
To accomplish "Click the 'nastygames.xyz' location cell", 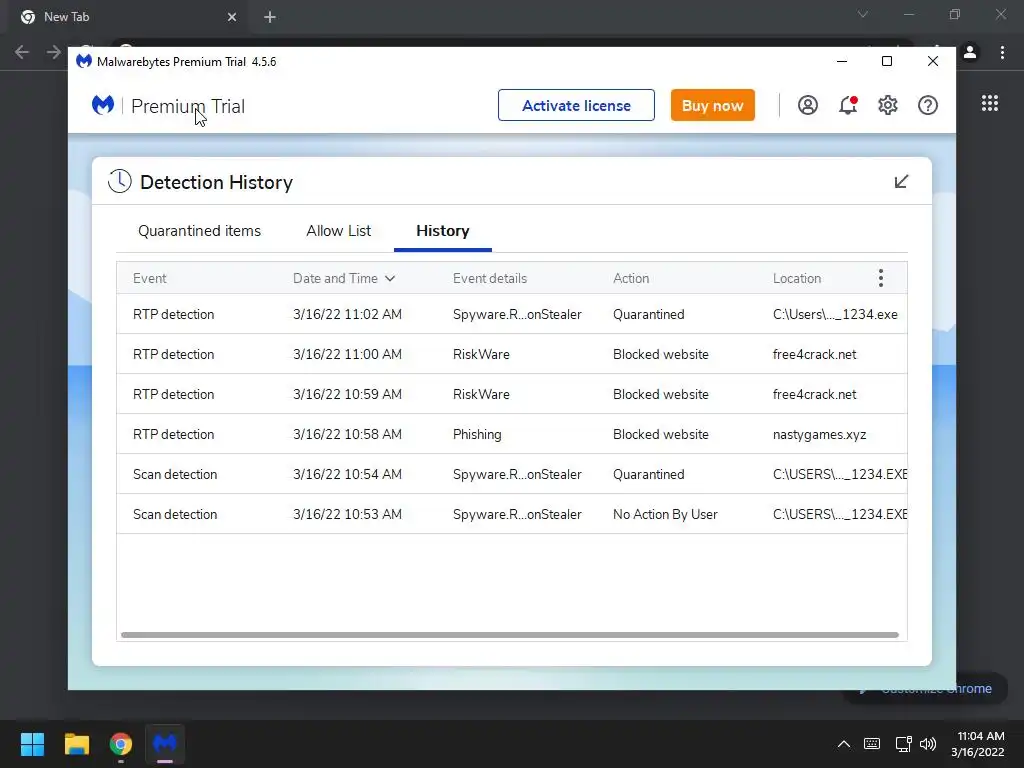I will [x=820, y=434].
